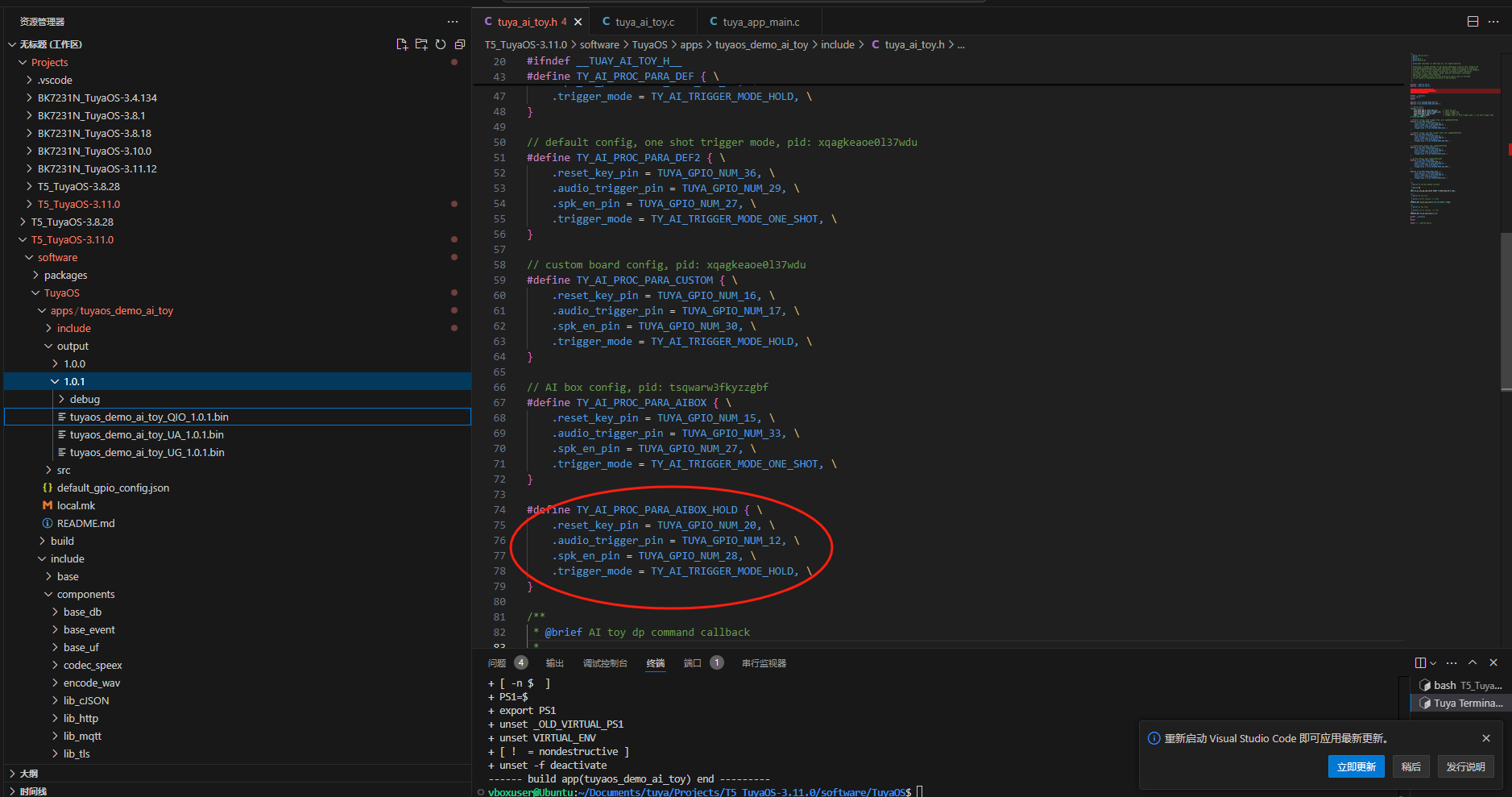Click TY_AI_PROC_PARA_AIBOX_HOLD macro name
This screenshot has width=1512, height=797.
point(657,509)
